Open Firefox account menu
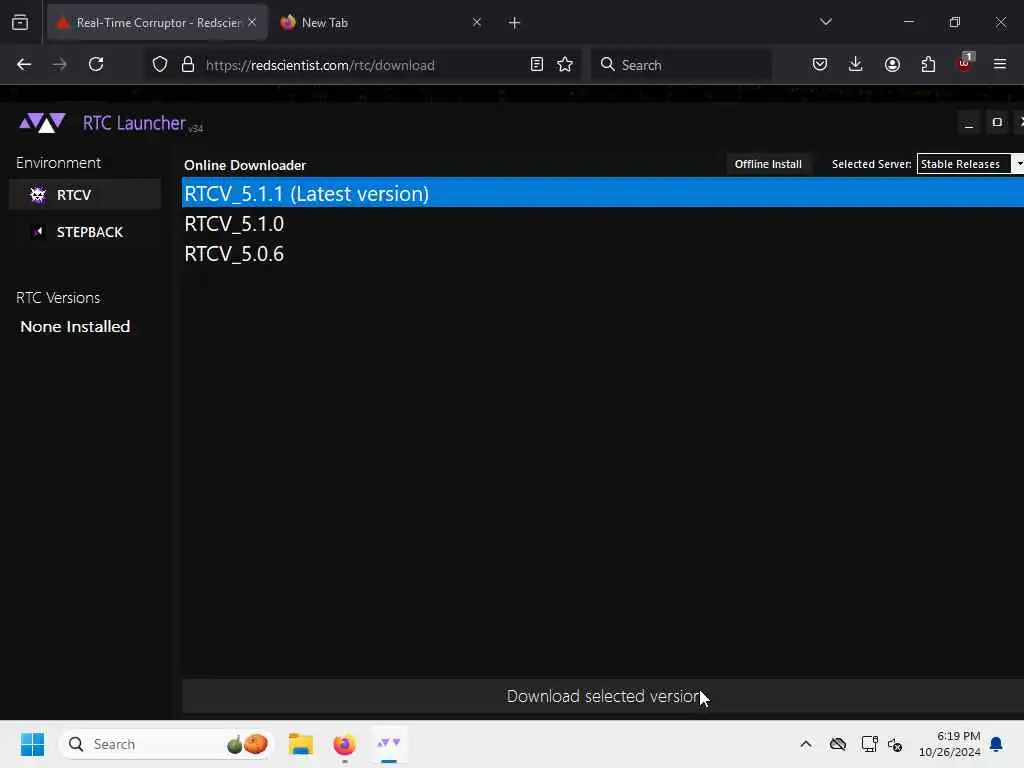The width and height of the screenshot is (1024, 768). point(892,65)
